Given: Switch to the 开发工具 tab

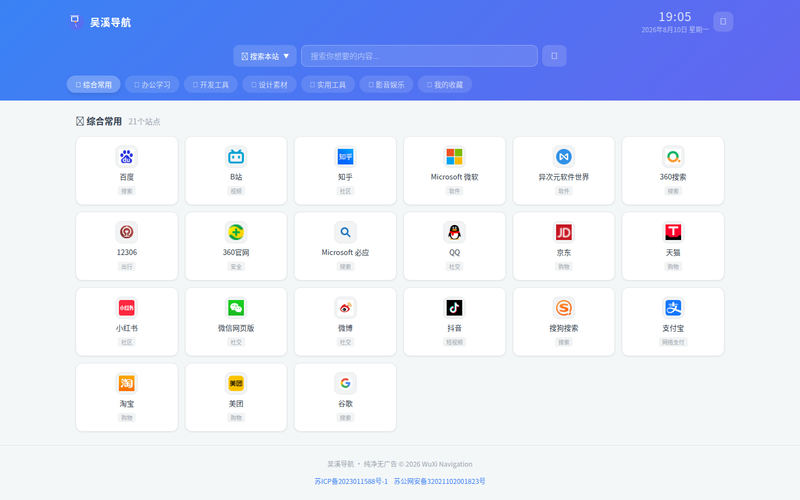Looking at the screenshot, I should [211, 85].
